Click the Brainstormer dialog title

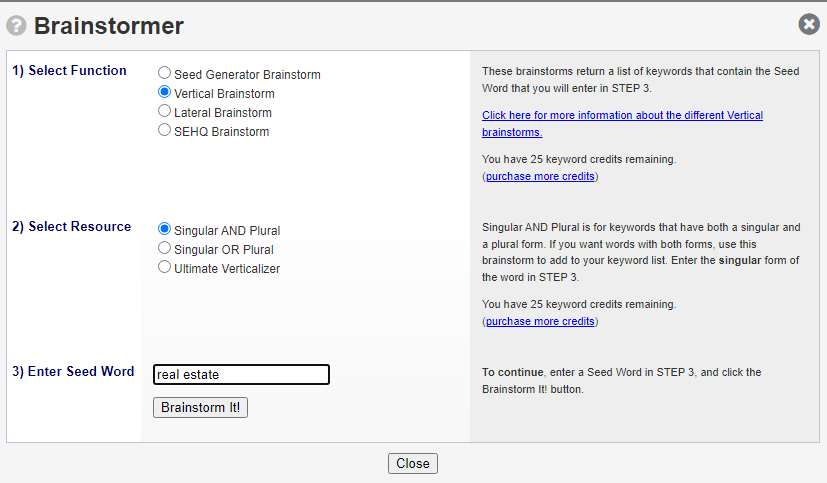[109, 26]
